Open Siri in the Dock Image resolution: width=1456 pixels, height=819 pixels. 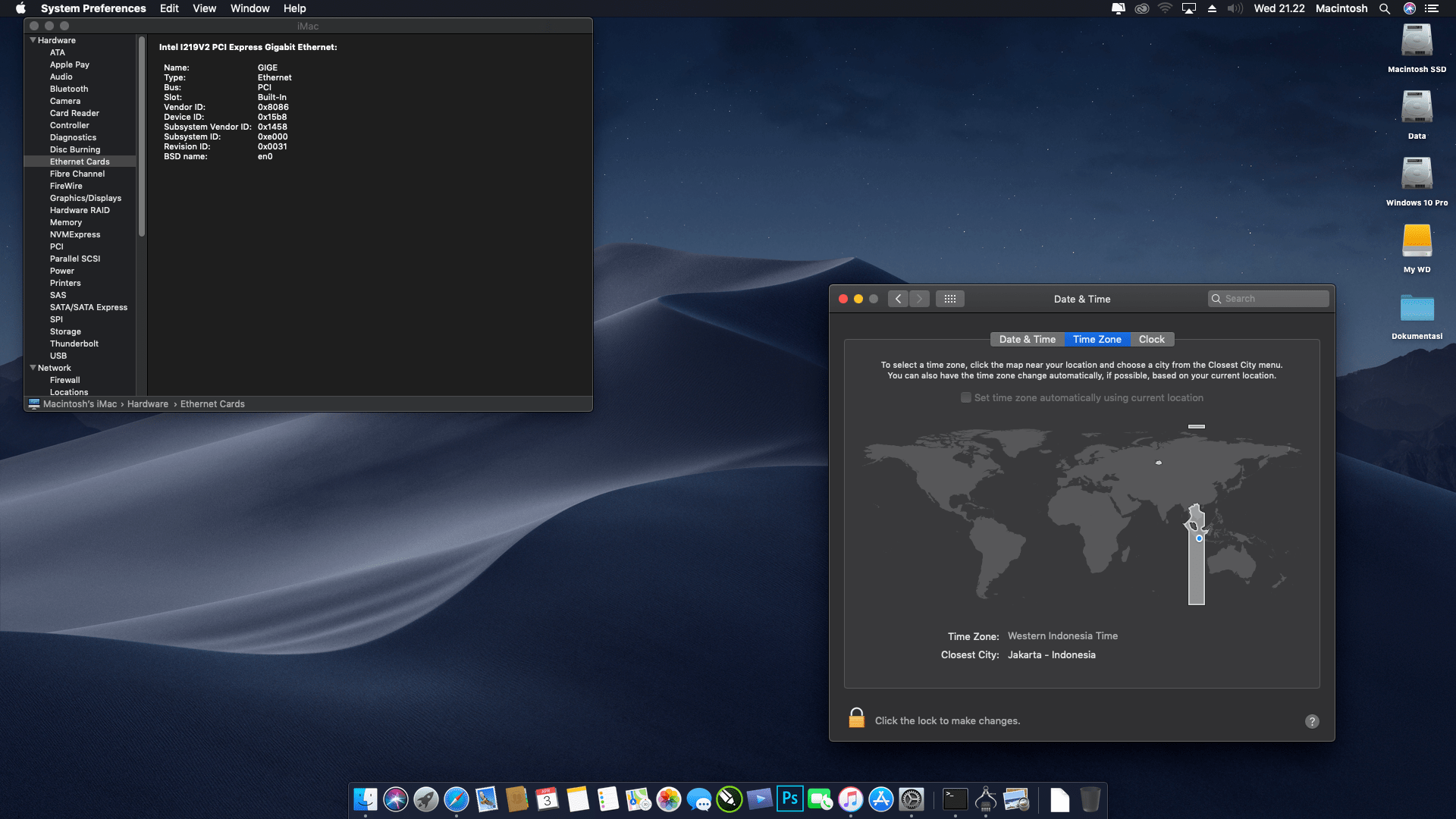pos(396,799)
